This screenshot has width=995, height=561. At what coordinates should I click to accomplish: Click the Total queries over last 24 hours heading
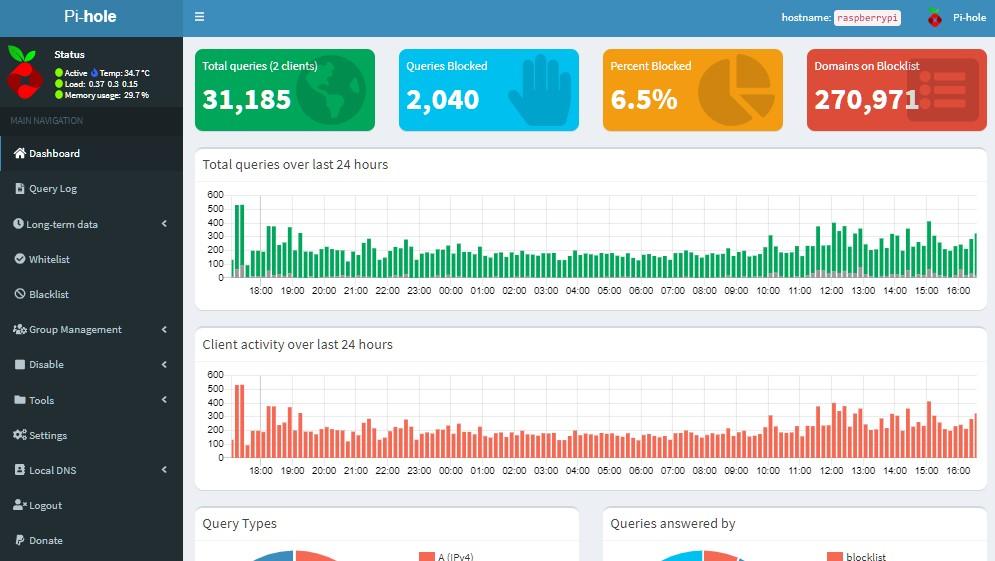[295, 164]
